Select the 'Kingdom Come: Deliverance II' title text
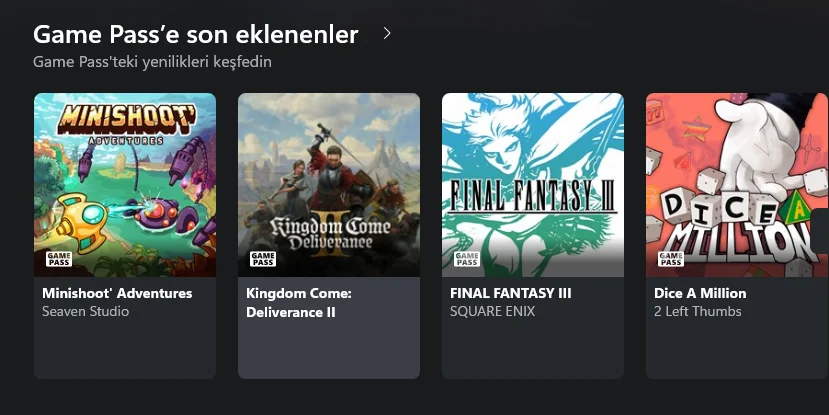Image resolution: width=829 pixels, height=415 pixels. click(299, 303)
